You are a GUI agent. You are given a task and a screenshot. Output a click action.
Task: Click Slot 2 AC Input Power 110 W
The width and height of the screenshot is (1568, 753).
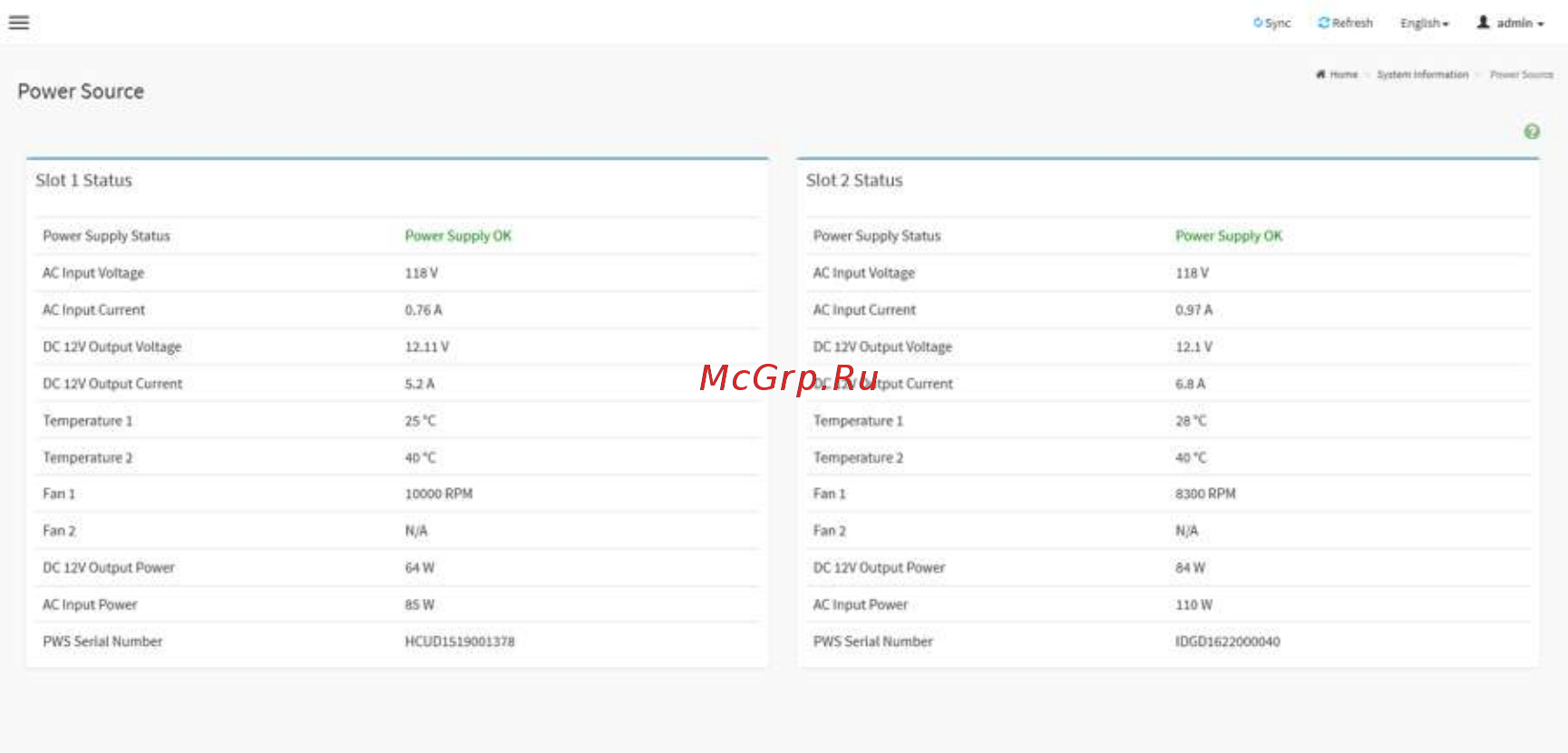click(1193, 605)
